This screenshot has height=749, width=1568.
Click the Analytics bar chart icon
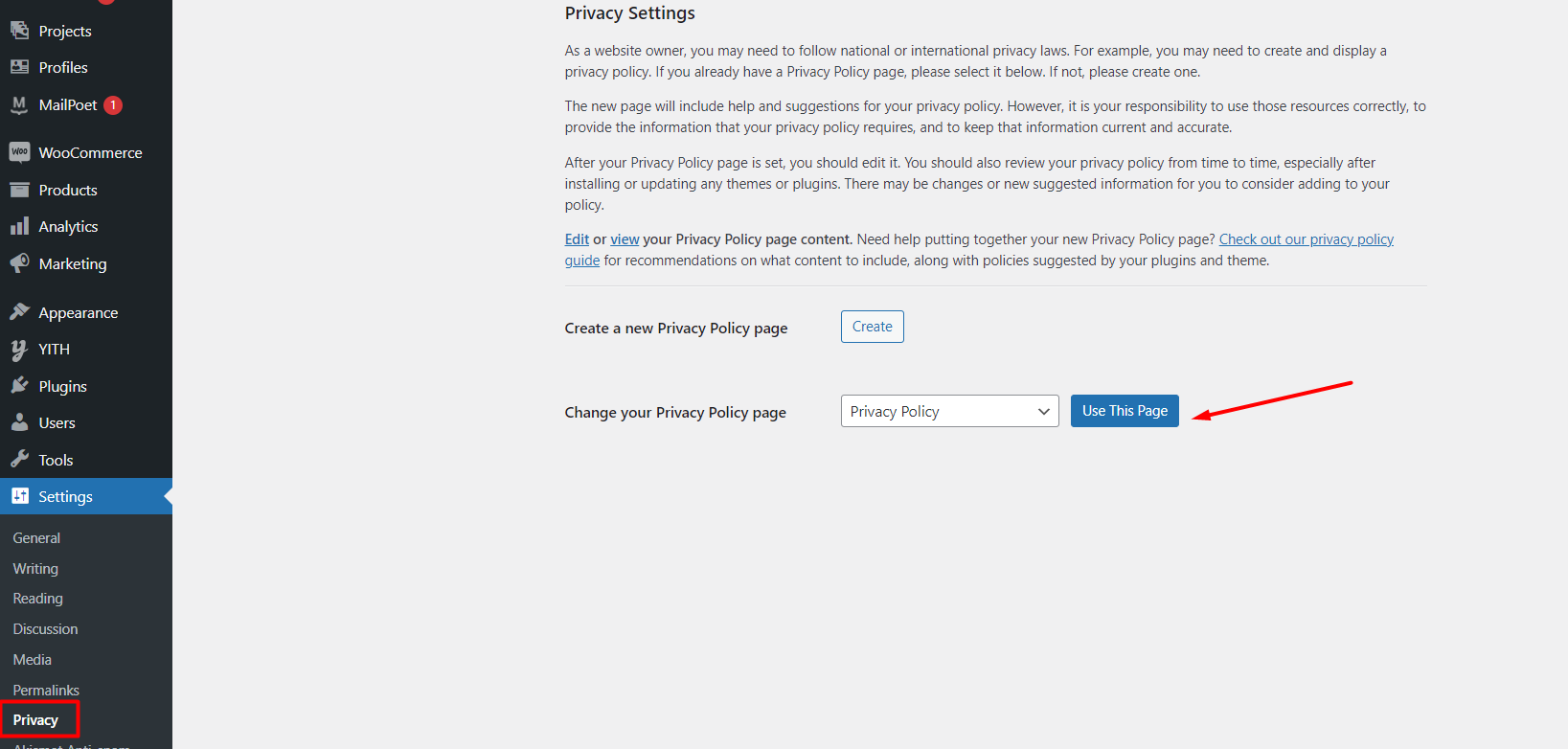pos(19,226)
